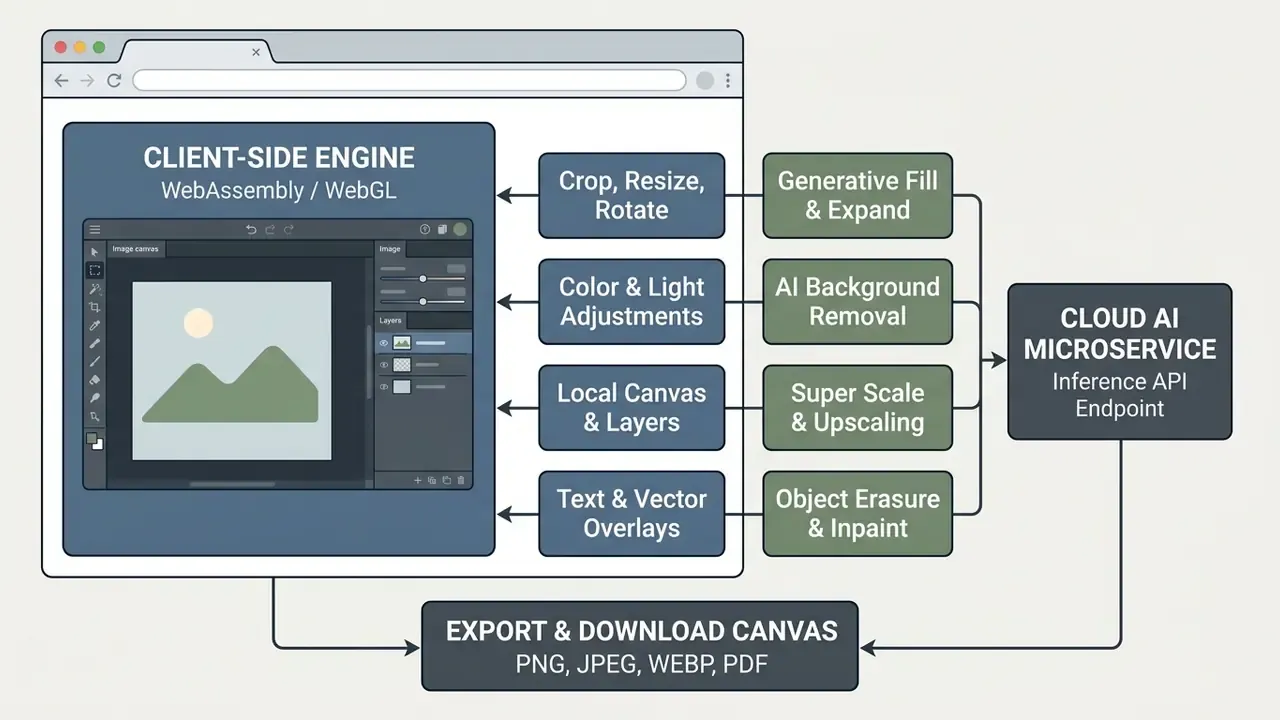This screenshot has width=1280, height=720.
Task: Click the browser address bar
Action: point(409,80)
